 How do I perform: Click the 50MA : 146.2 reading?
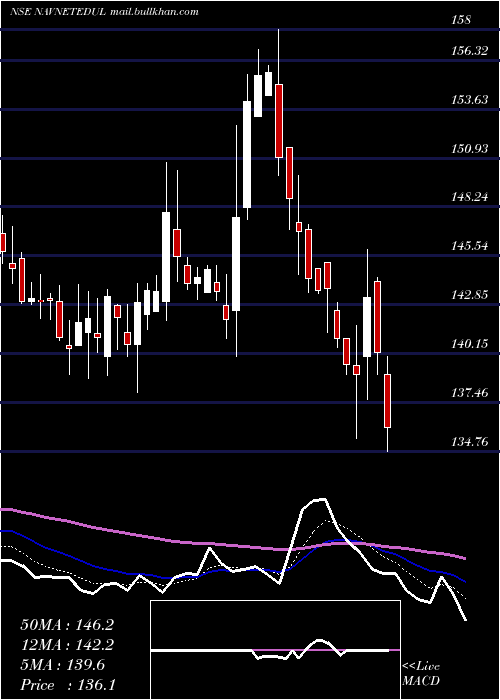67,625
